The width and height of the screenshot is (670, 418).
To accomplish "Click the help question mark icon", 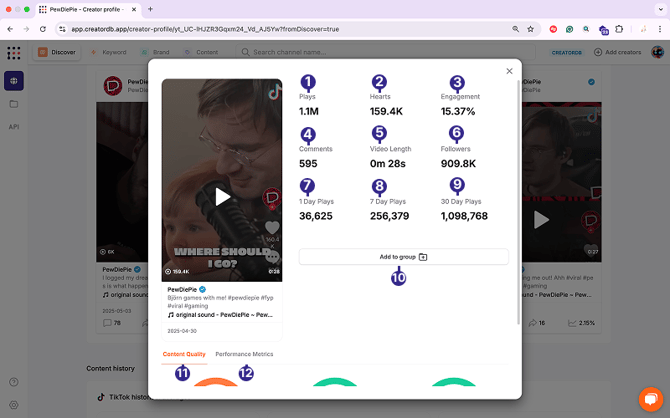I will (x=14, y=382).
